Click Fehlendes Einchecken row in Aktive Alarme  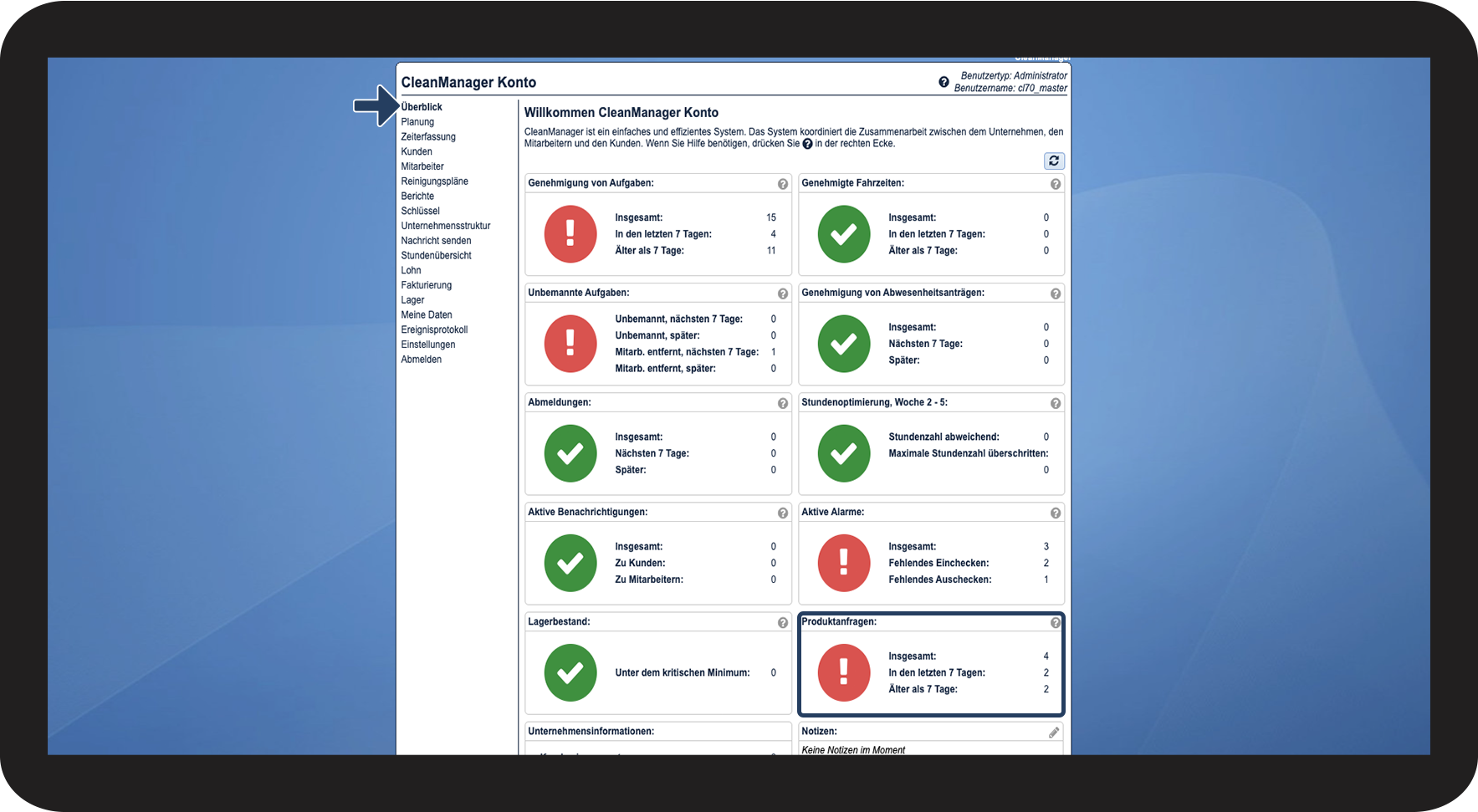[969, 563]
